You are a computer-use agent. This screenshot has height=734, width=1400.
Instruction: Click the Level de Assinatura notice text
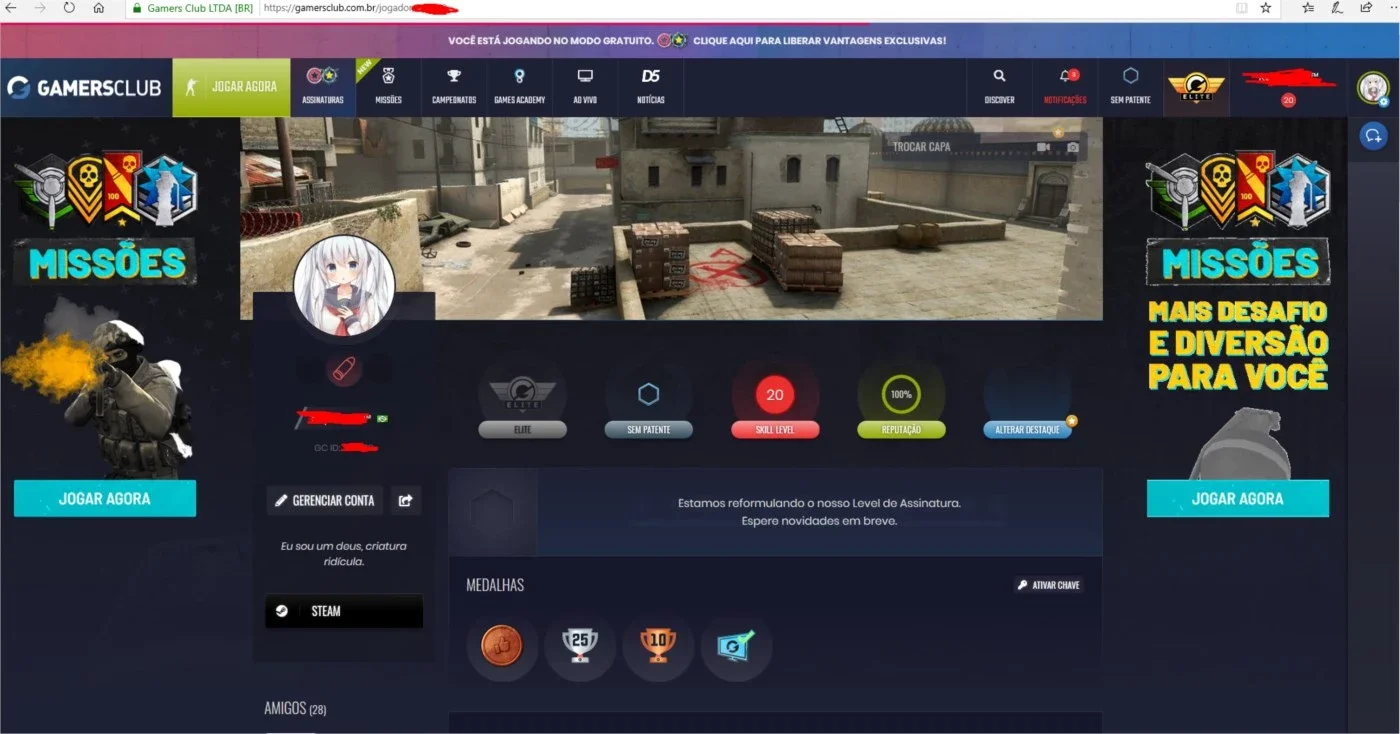point(819,512)
